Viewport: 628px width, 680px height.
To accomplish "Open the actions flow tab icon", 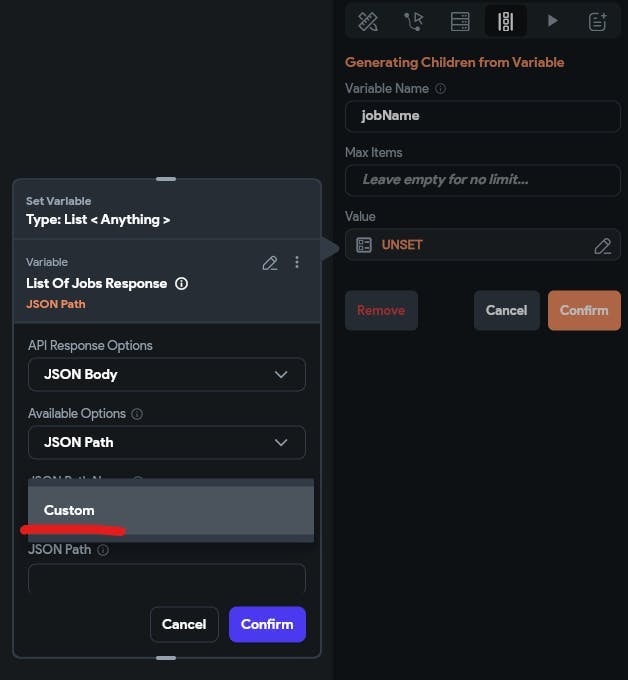I will pos(413,21).
